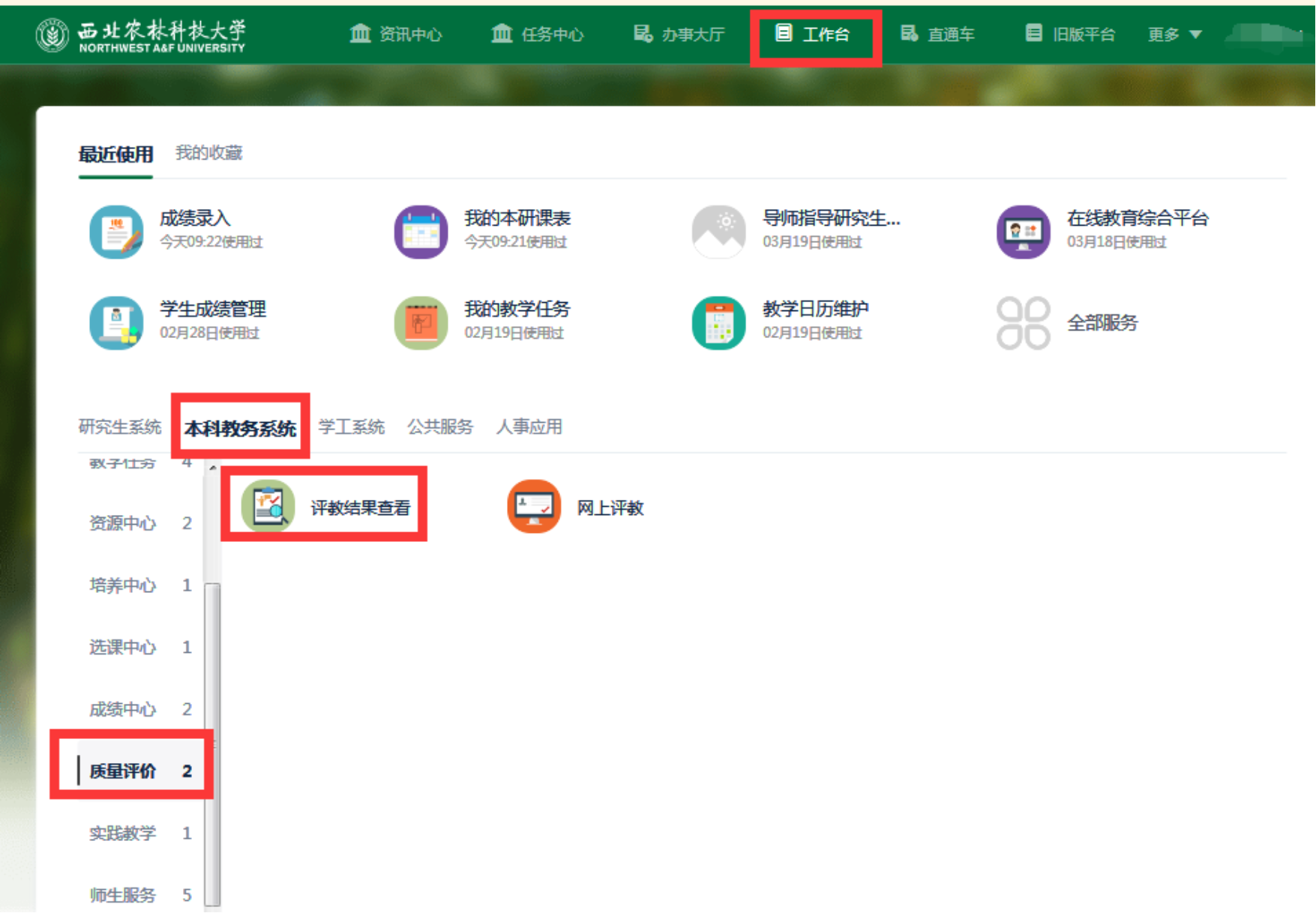Open the 教学日历维护 icon
1316x913 pixels.
(x=718, y=323)
